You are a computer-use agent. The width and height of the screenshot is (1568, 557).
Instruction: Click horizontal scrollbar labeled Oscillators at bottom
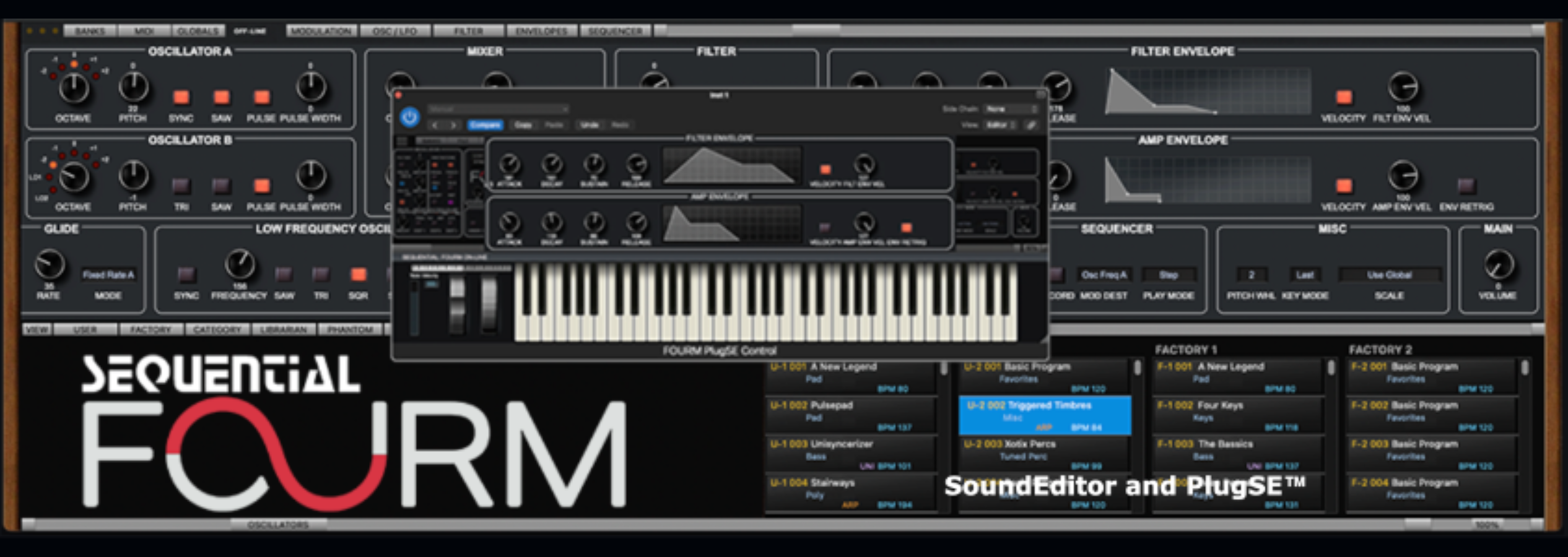[x=279, y=525]
